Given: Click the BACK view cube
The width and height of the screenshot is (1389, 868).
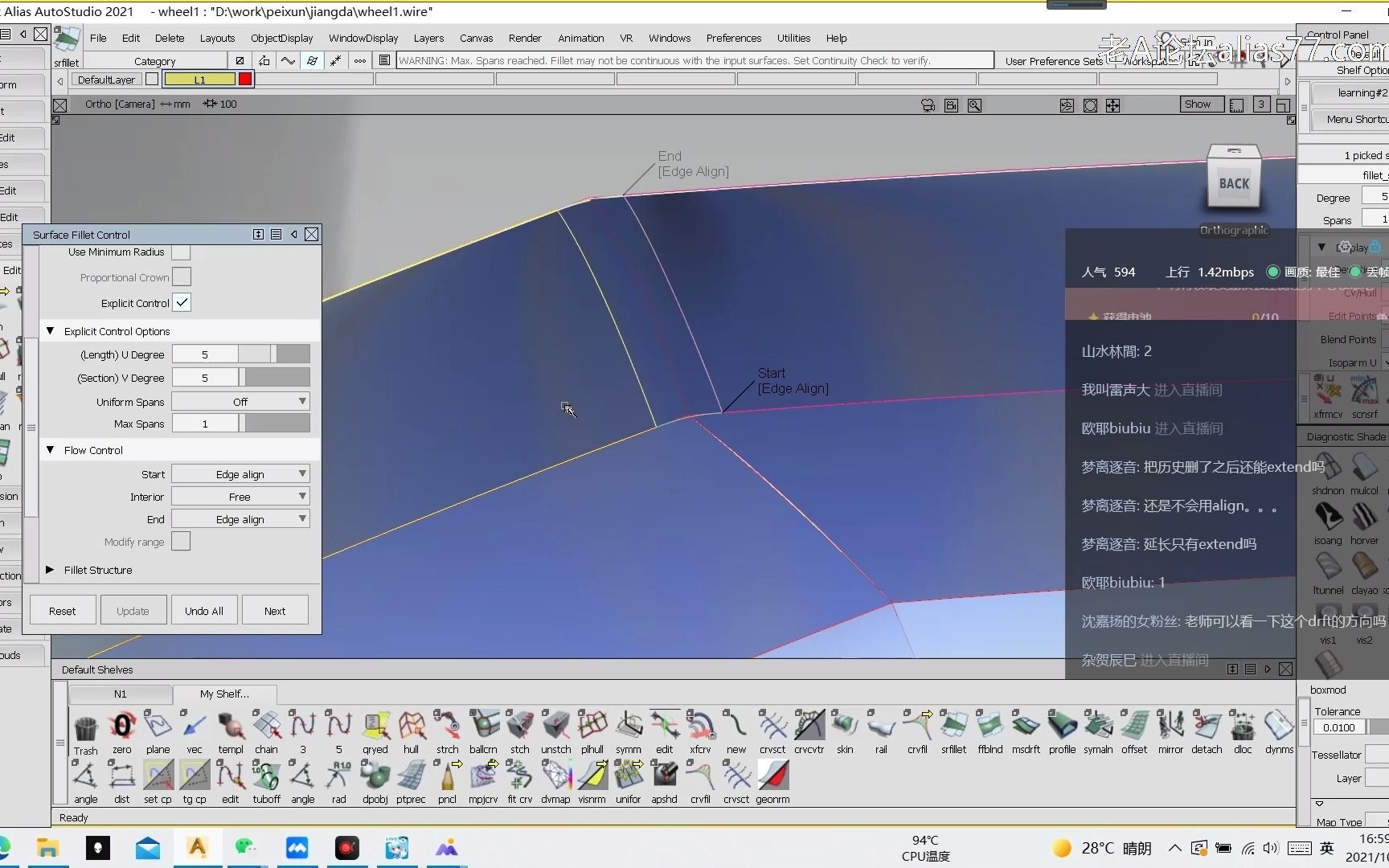Looking at the screenshot, I should coord(1234,182).
